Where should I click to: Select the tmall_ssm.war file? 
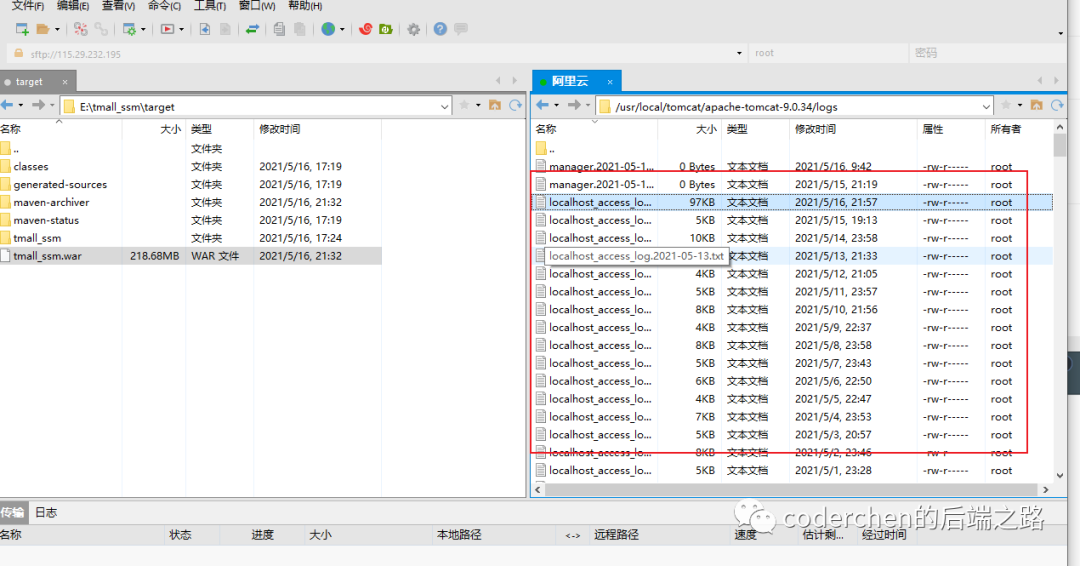(191, 256)
